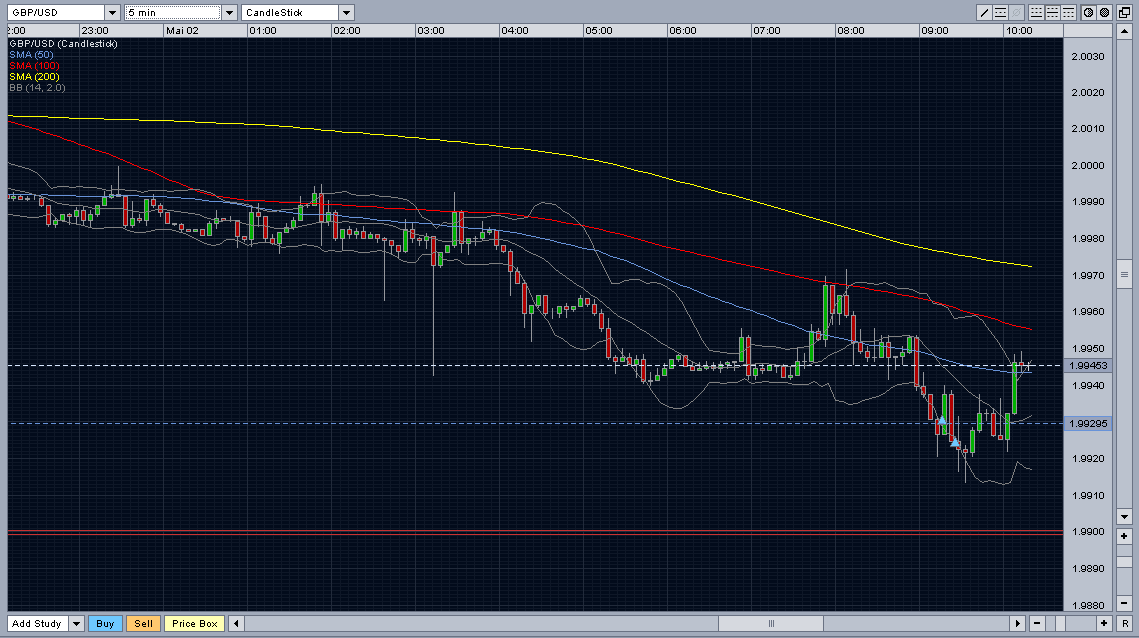Image resolution: width=1139 pixels, height=638 pixels.
Task: Toggle the disabled erase drawings button
Action: [x=1016, y=12]
